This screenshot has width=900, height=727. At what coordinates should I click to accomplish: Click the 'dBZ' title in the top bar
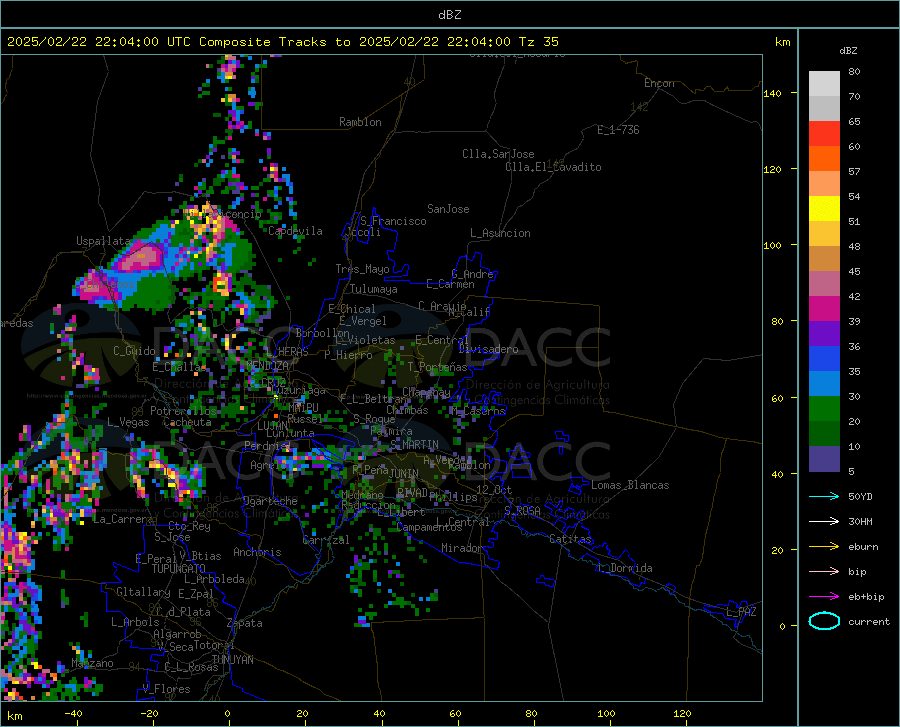coord(449,15)
